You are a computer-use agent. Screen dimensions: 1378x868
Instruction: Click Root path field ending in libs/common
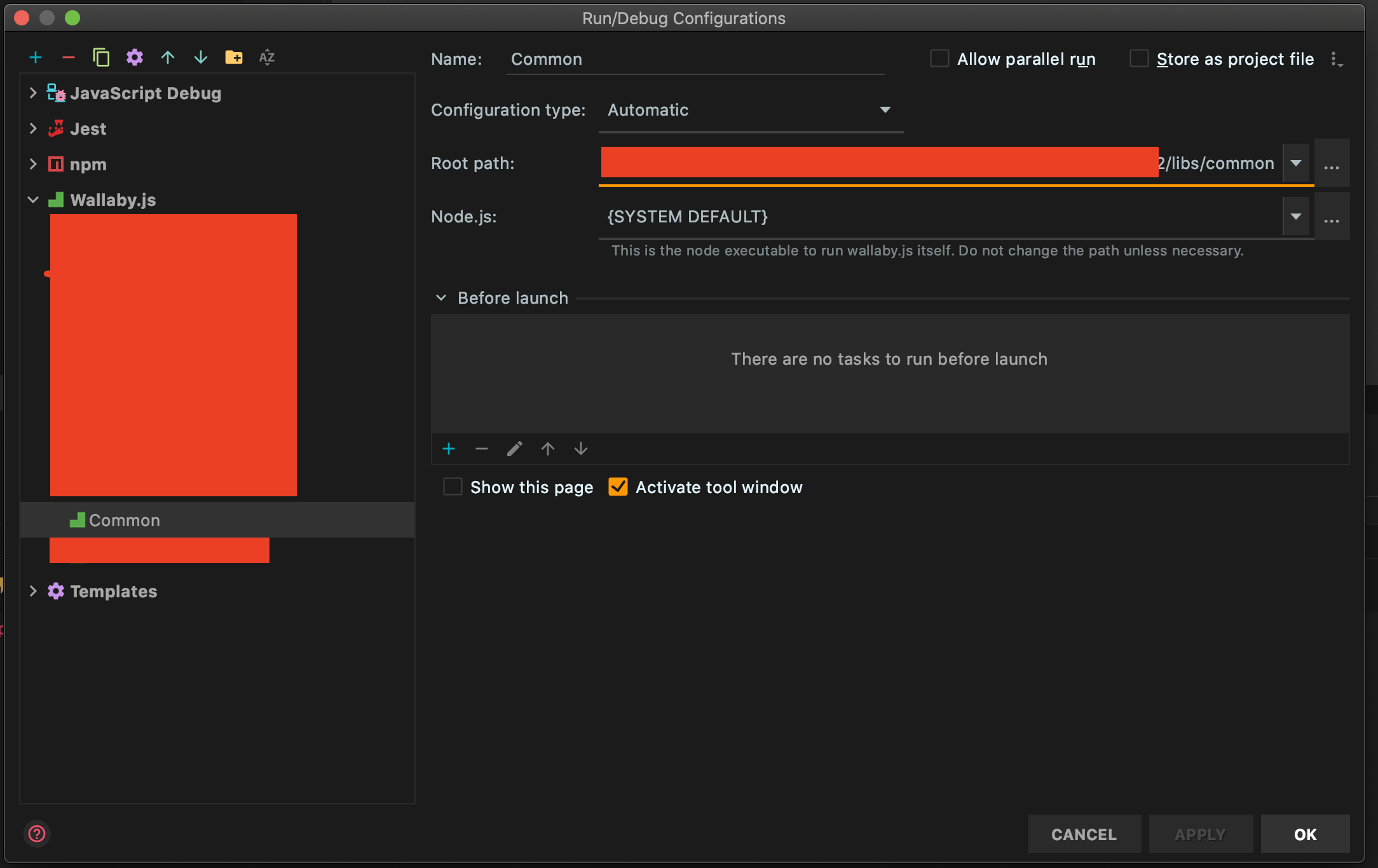941,164
